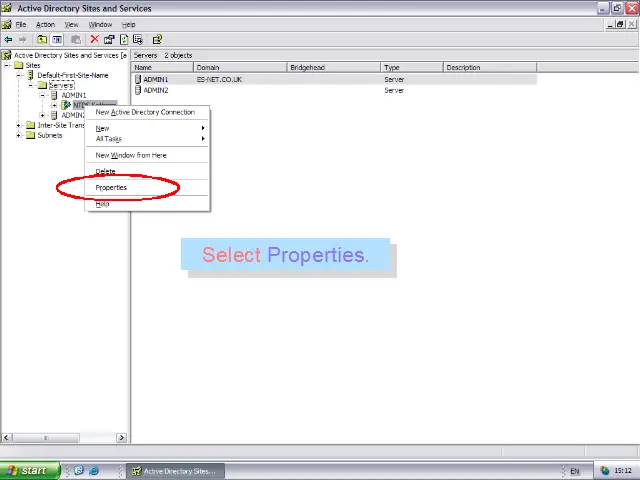Click the Sites folder icon in tree
This screenshot has width=640, height=480.
coord(19,65)
